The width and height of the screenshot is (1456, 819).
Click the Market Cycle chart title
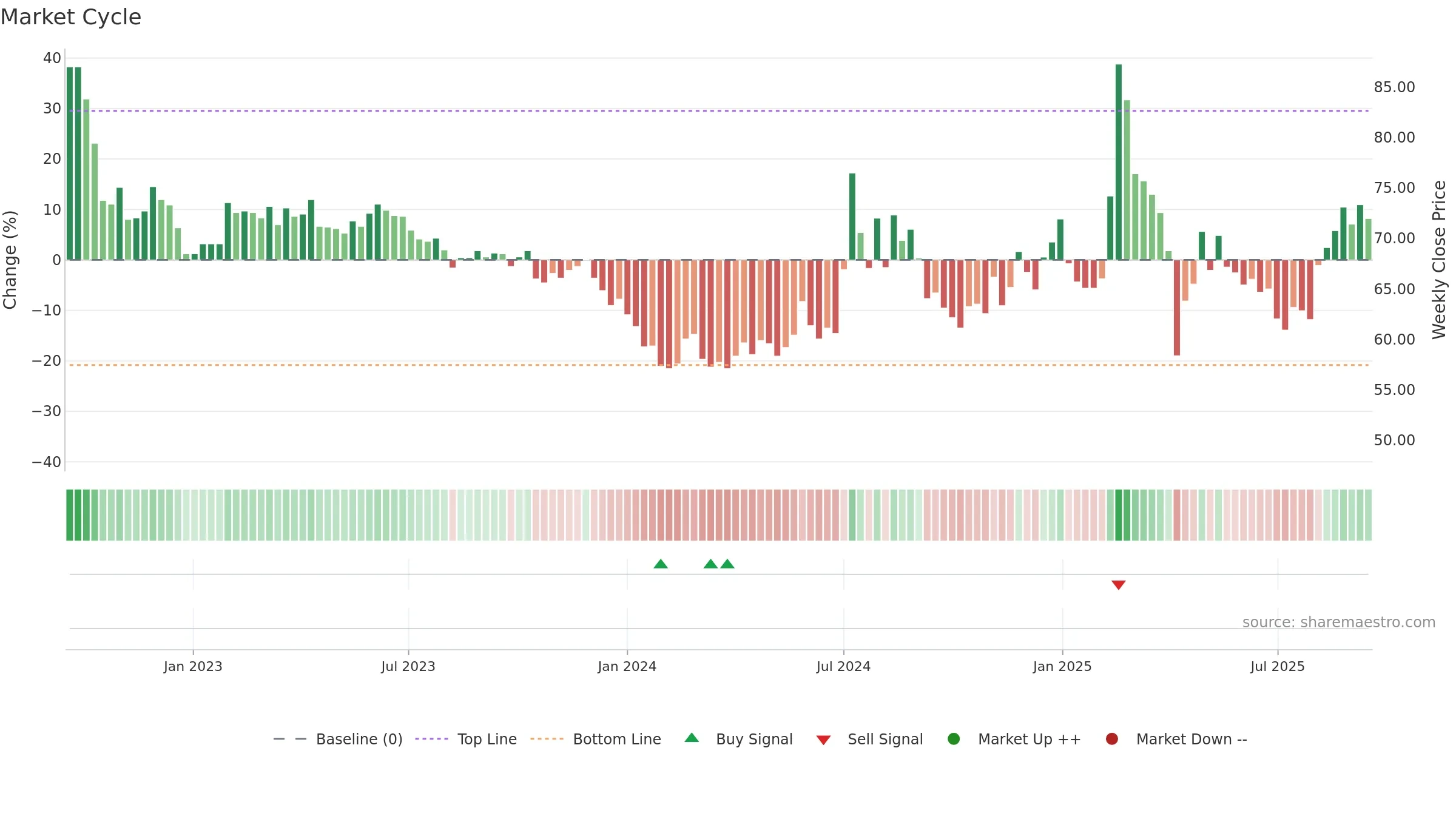(x=71, y=17)
